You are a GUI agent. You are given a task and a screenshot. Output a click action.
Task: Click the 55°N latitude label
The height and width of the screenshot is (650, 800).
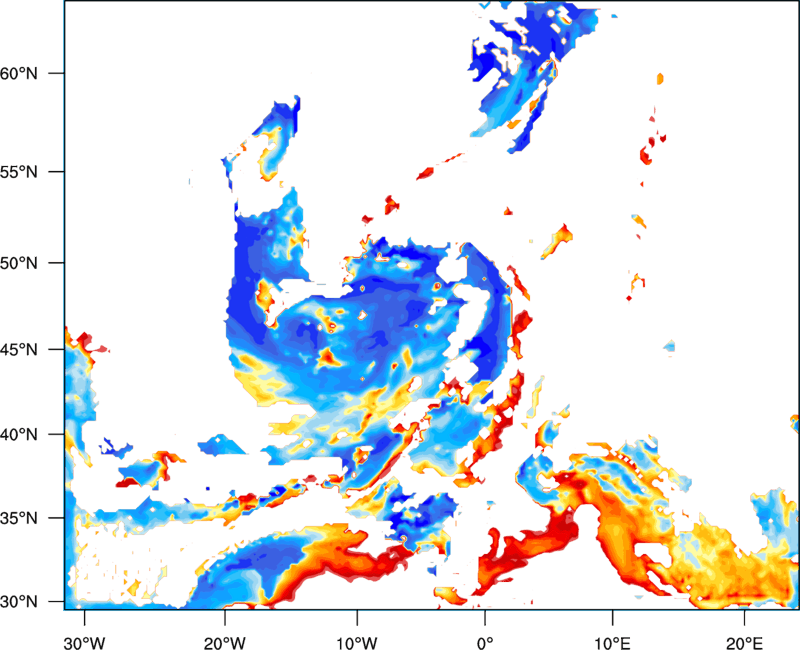[x=19, y=172]
